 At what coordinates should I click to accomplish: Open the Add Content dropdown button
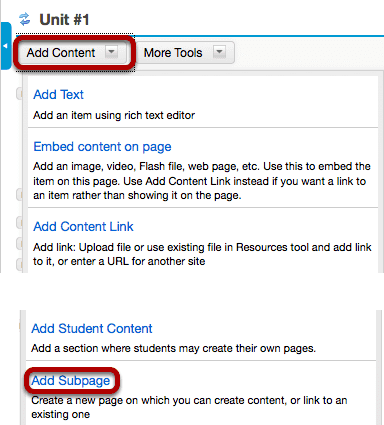pyautogui.click(x=73, y=52)
